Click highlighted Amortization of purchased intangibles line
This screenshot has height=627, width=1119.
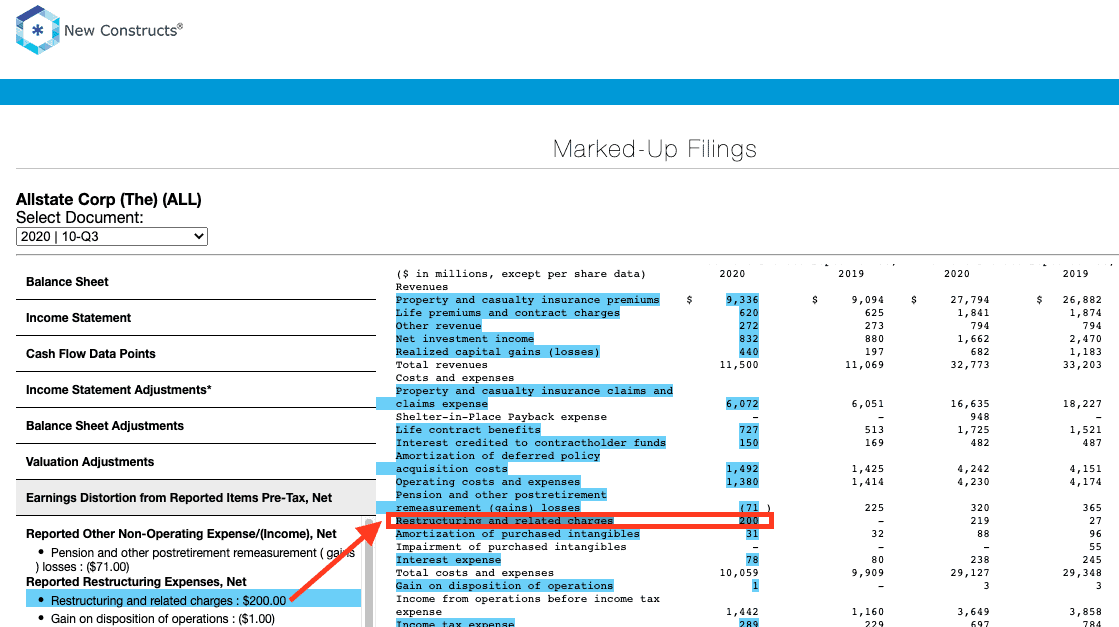517,534
